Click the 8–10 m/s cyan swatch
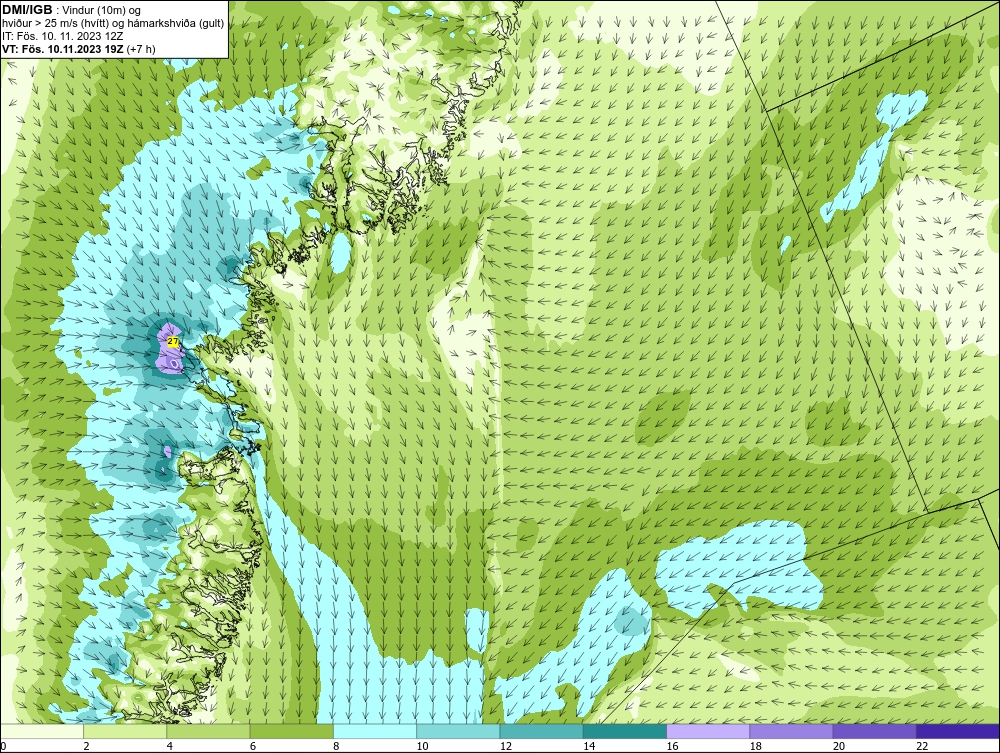The width and height of the screenshot is (1000, 753). pyautogui.click(x=375, y=731)
